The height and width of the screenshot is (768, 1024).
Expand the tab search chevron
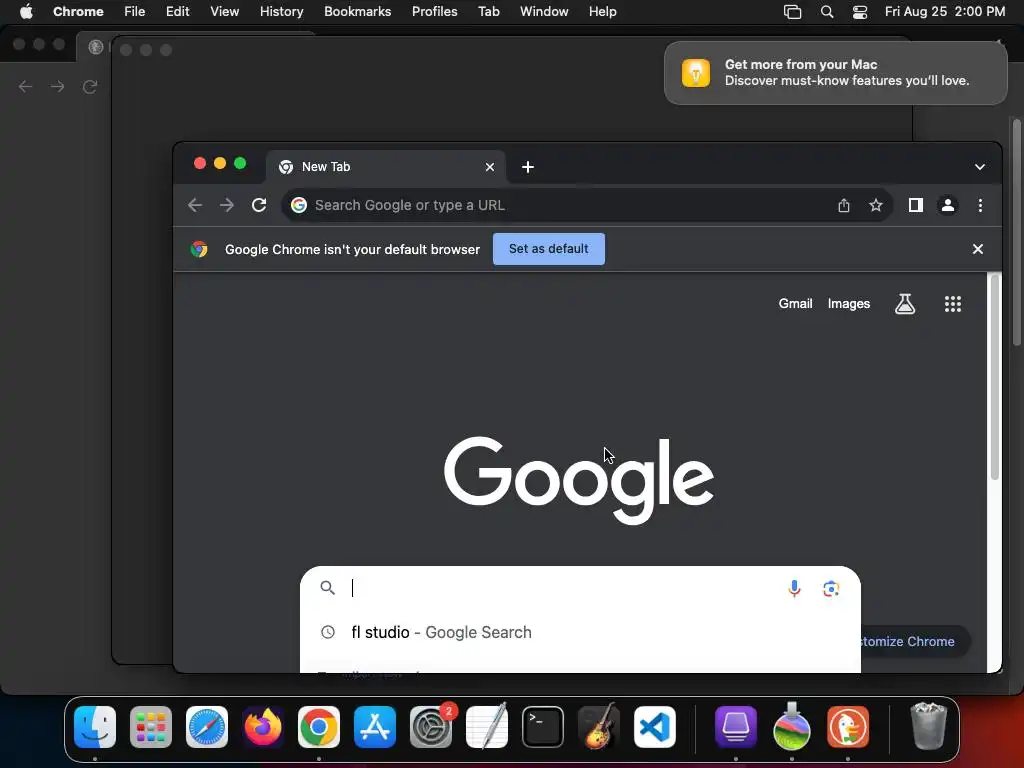coord(980,167)
